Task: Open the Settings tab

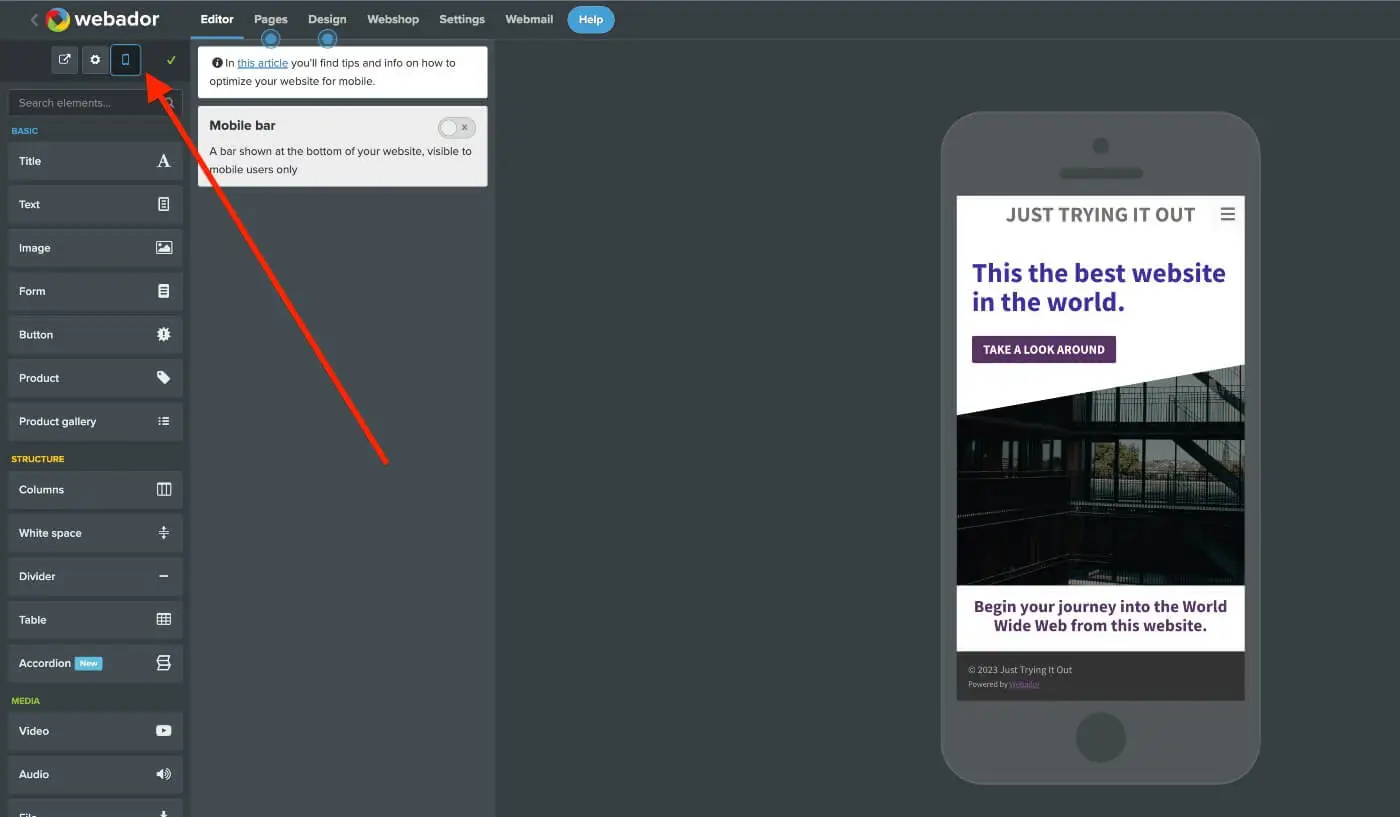Action: [x=462, y=19]
